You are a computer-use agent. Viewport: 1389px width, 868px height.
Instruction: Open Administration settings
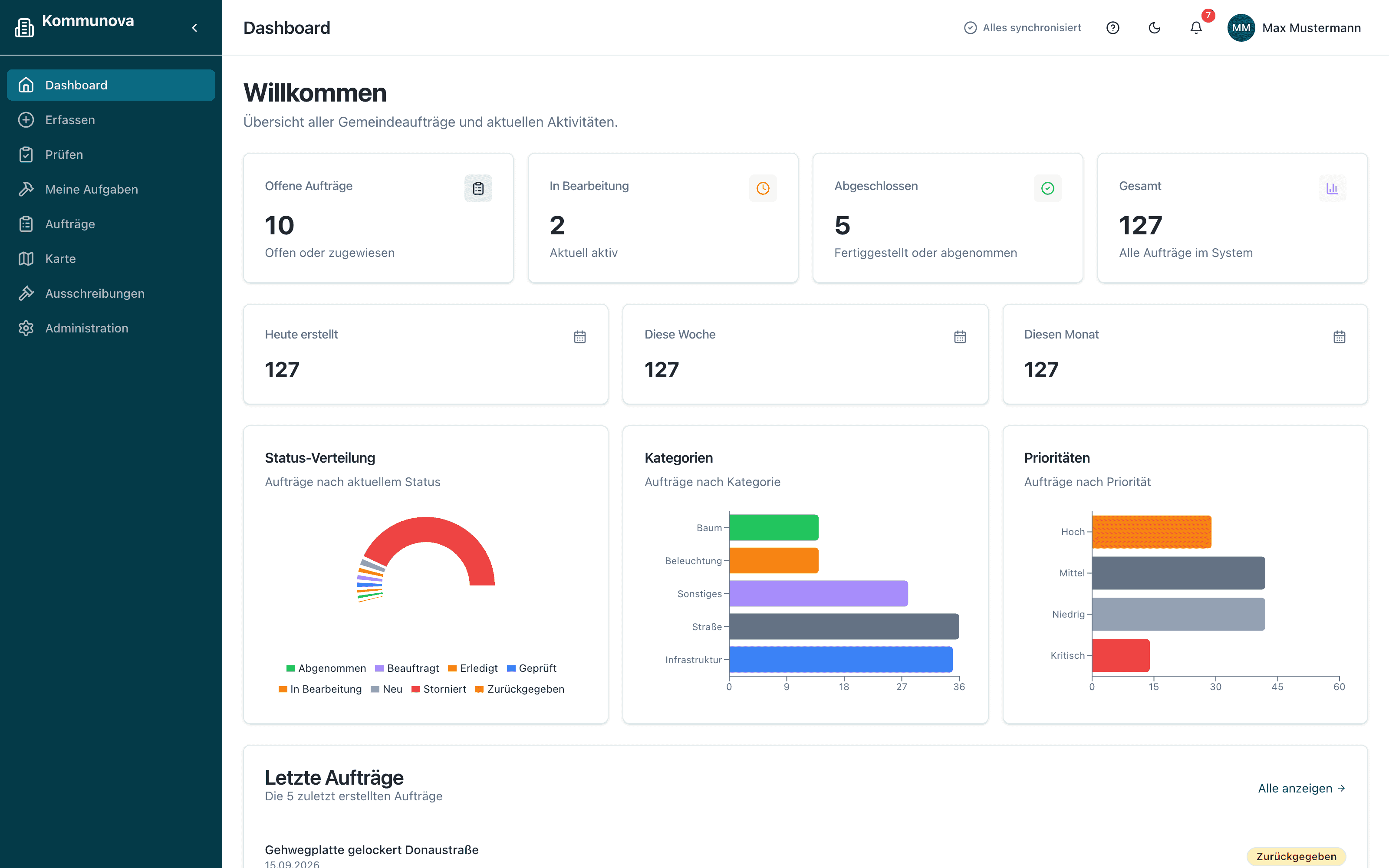(x=111, y=328)
